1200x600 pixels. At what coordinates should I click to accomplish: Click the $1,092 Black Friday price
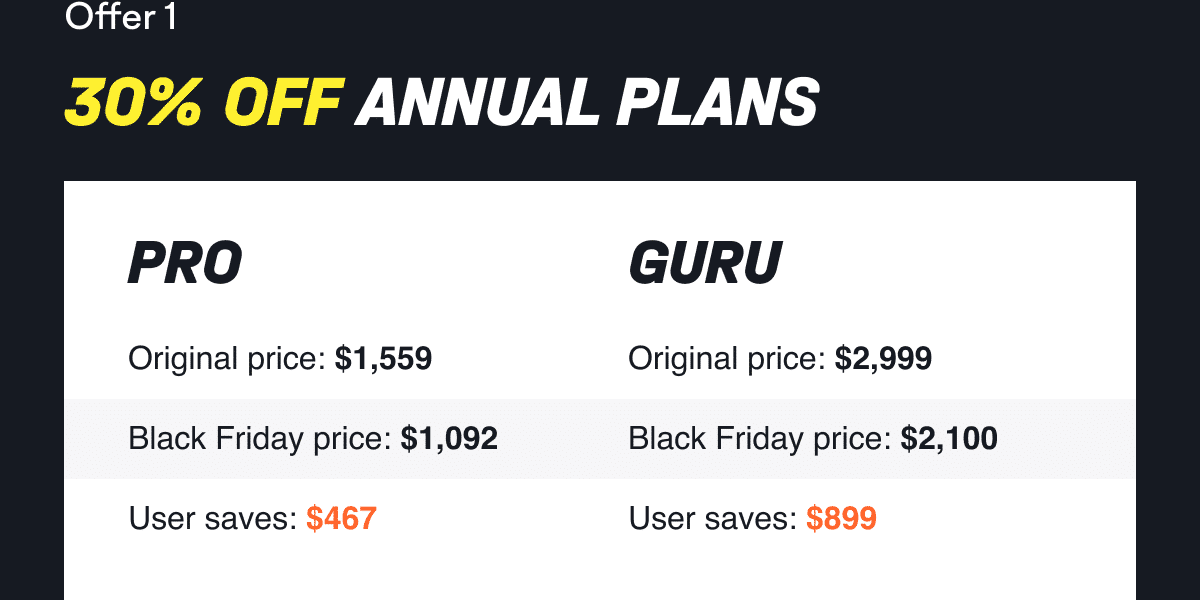(449, 438)
